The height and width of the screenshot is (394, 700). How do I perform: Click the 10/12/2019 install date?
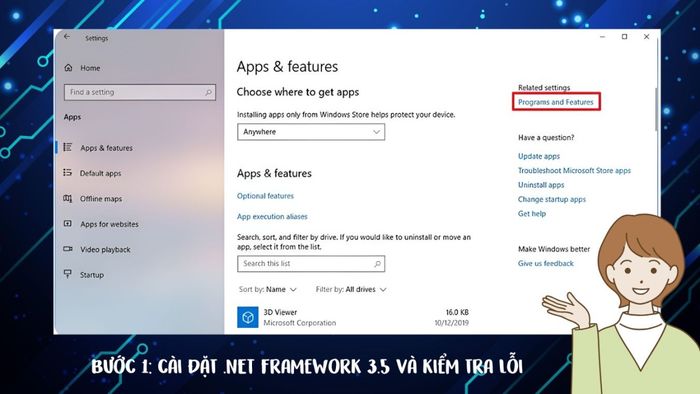pos(452,323)
